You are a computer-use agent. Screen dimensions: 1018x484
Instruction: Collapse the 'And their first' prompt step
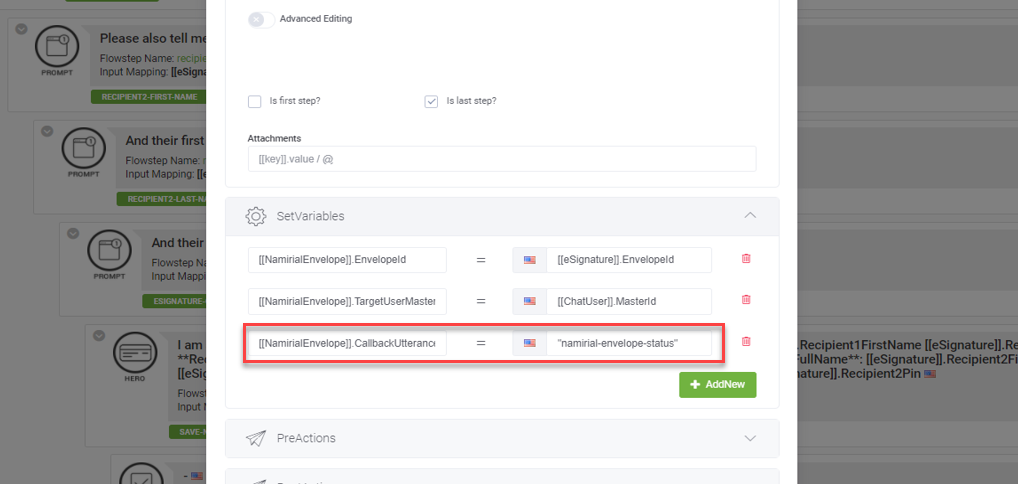[x=47, y=131]
